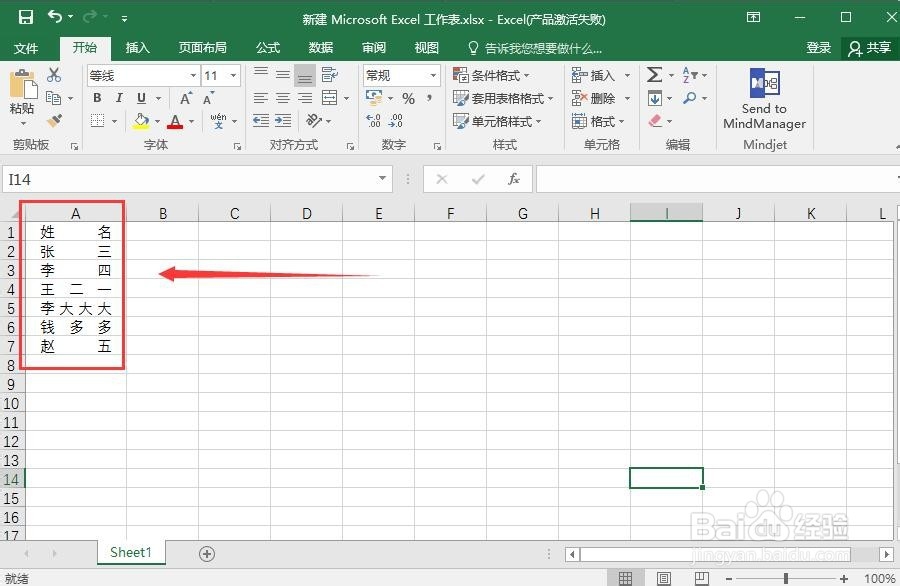900x586 pixels.
Task: Expand Name Box dropdown arrow
Action: 382,178
